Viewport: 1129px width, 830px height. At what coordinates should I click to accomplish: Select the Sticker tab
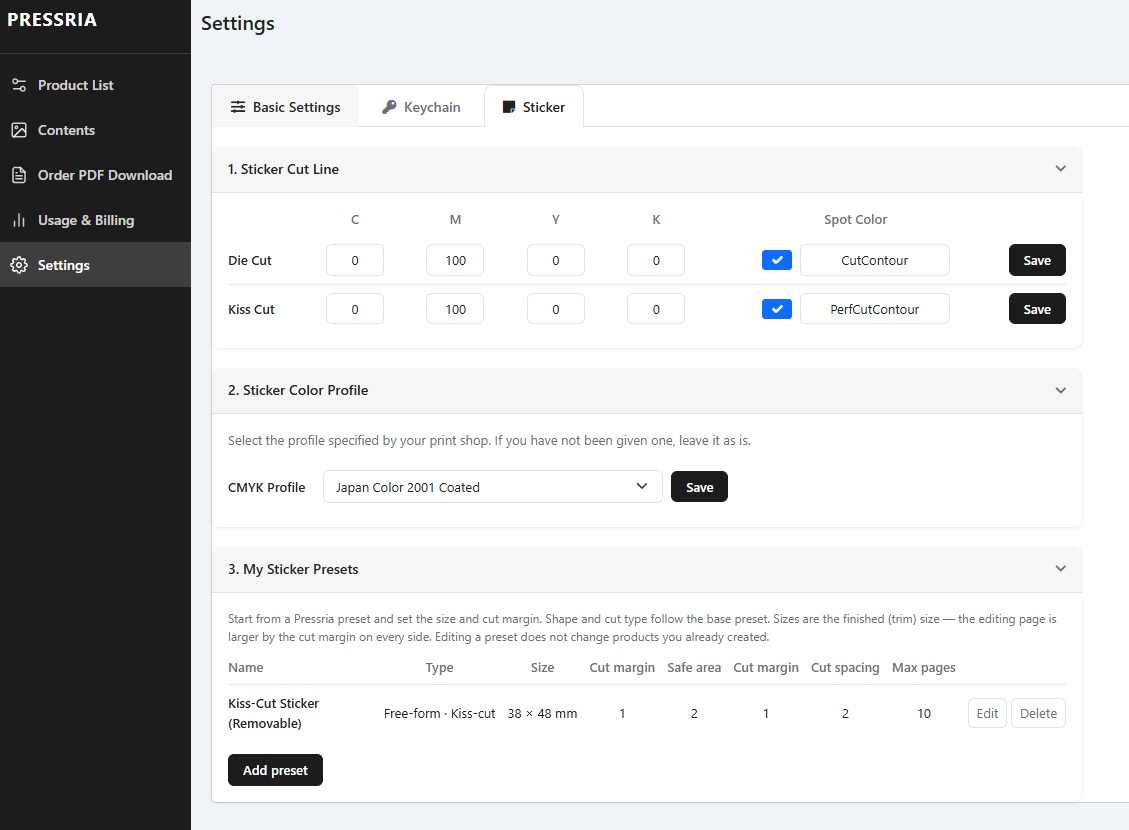[x=534, y=107]
